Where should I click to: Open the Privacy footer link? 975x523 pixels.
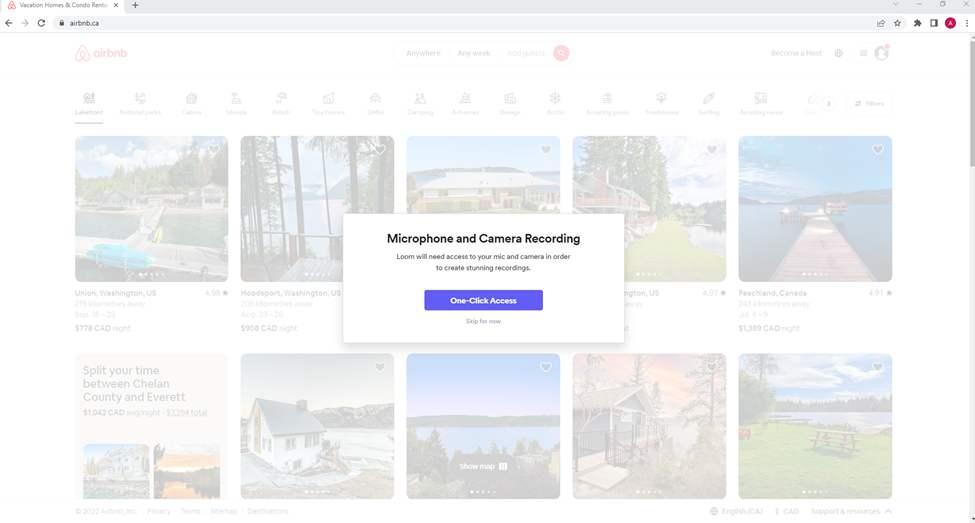click(159, 511)
